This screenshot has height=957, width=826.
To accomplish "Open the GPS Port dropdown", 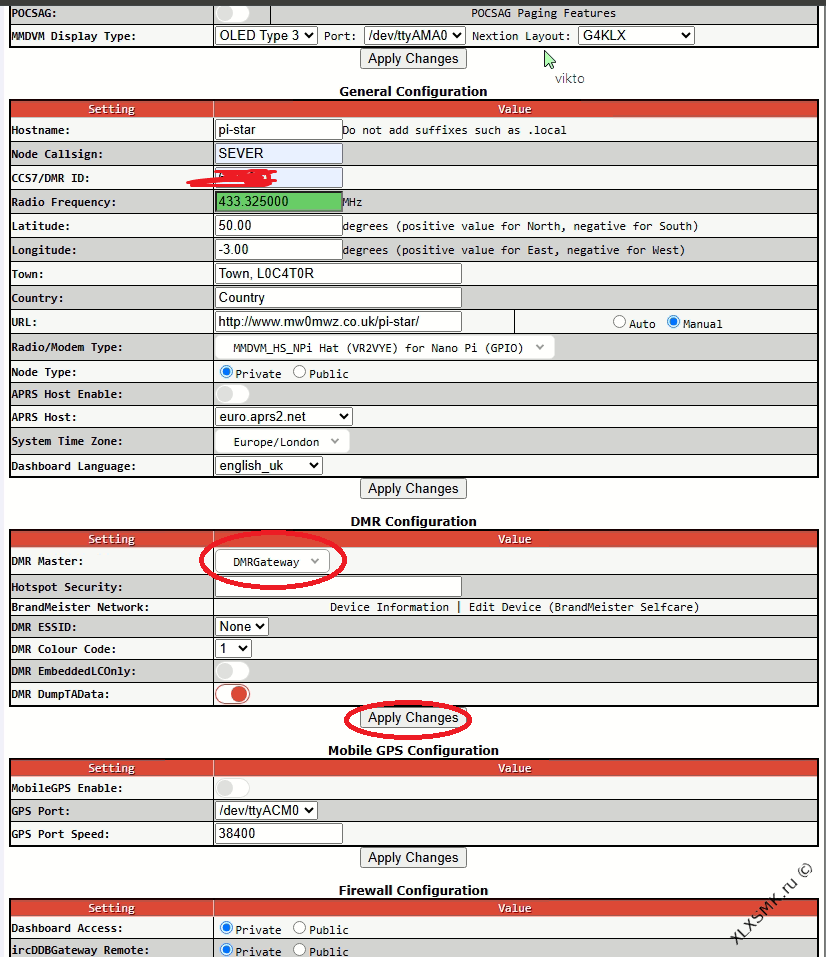I will [x=266, y=811].
